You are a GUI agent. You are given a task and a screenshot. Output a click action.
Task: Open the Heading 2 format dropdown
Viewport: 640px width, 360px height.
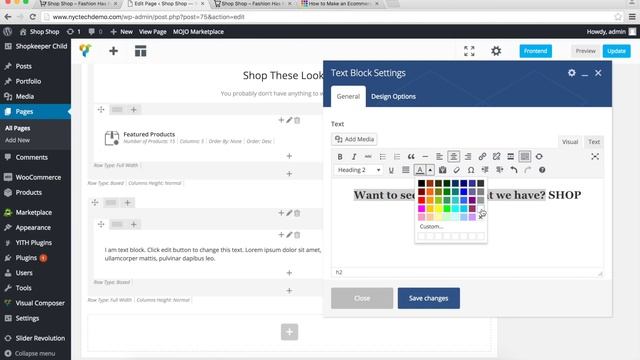point(359,170)
